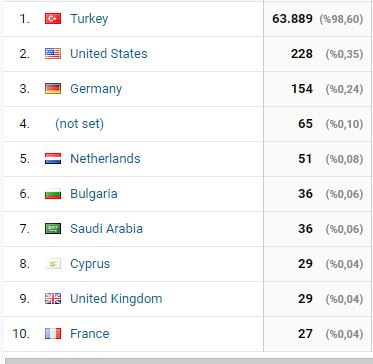Click the United States flag icon

(x=53, y=54)
